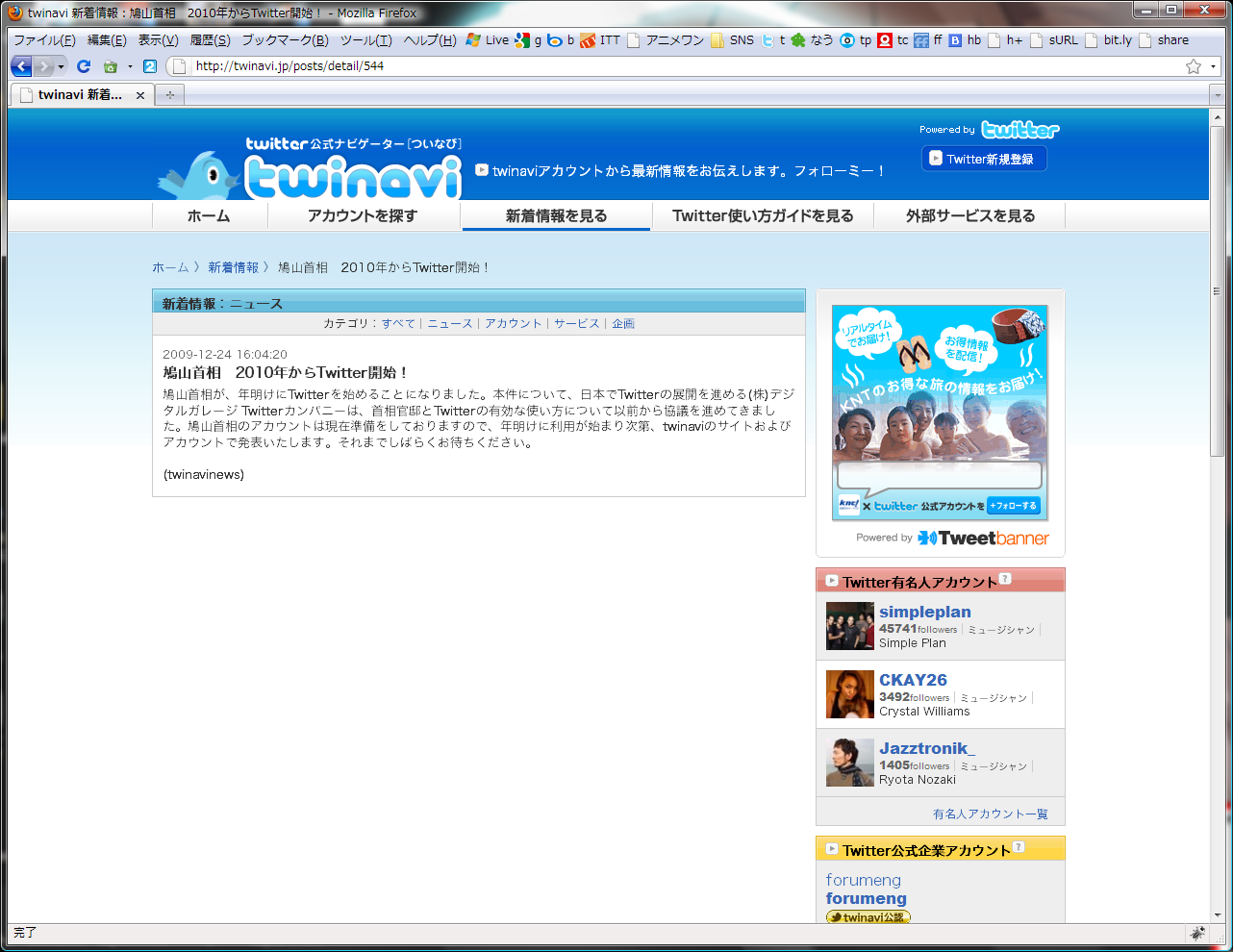Viewport: 1233px width, 952px height.
Task: Click help '?' icon beside Twitter有名人アカウント
Action: [1005, 579]
